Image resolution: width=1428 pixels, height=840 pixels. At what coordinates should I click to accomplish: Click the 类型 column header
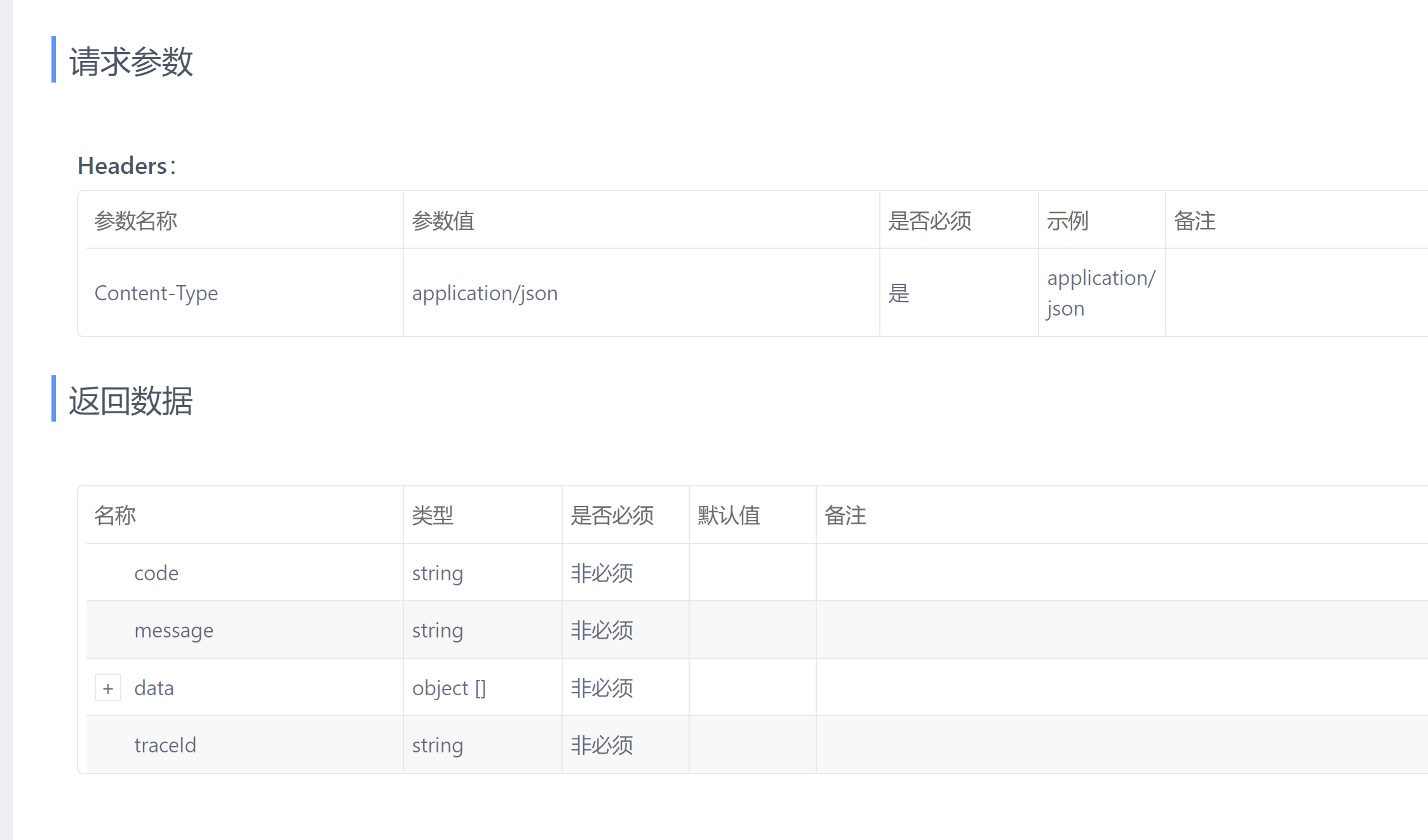(x=433, y=515)
